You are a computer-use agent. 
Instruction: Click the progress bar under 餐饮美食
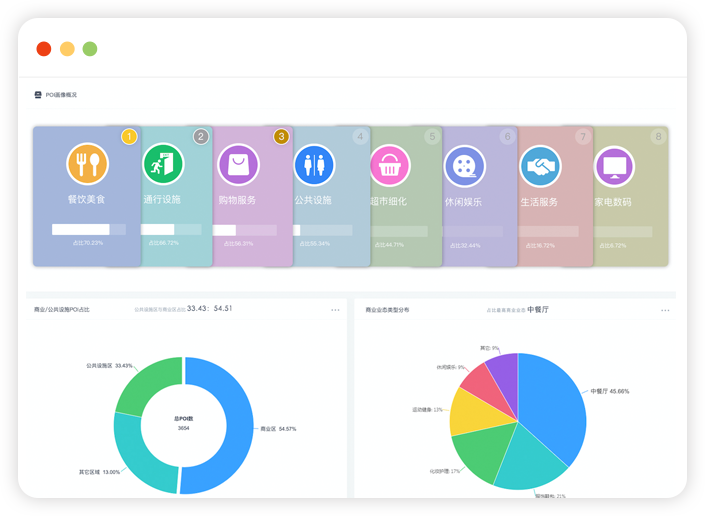point(88,229)
